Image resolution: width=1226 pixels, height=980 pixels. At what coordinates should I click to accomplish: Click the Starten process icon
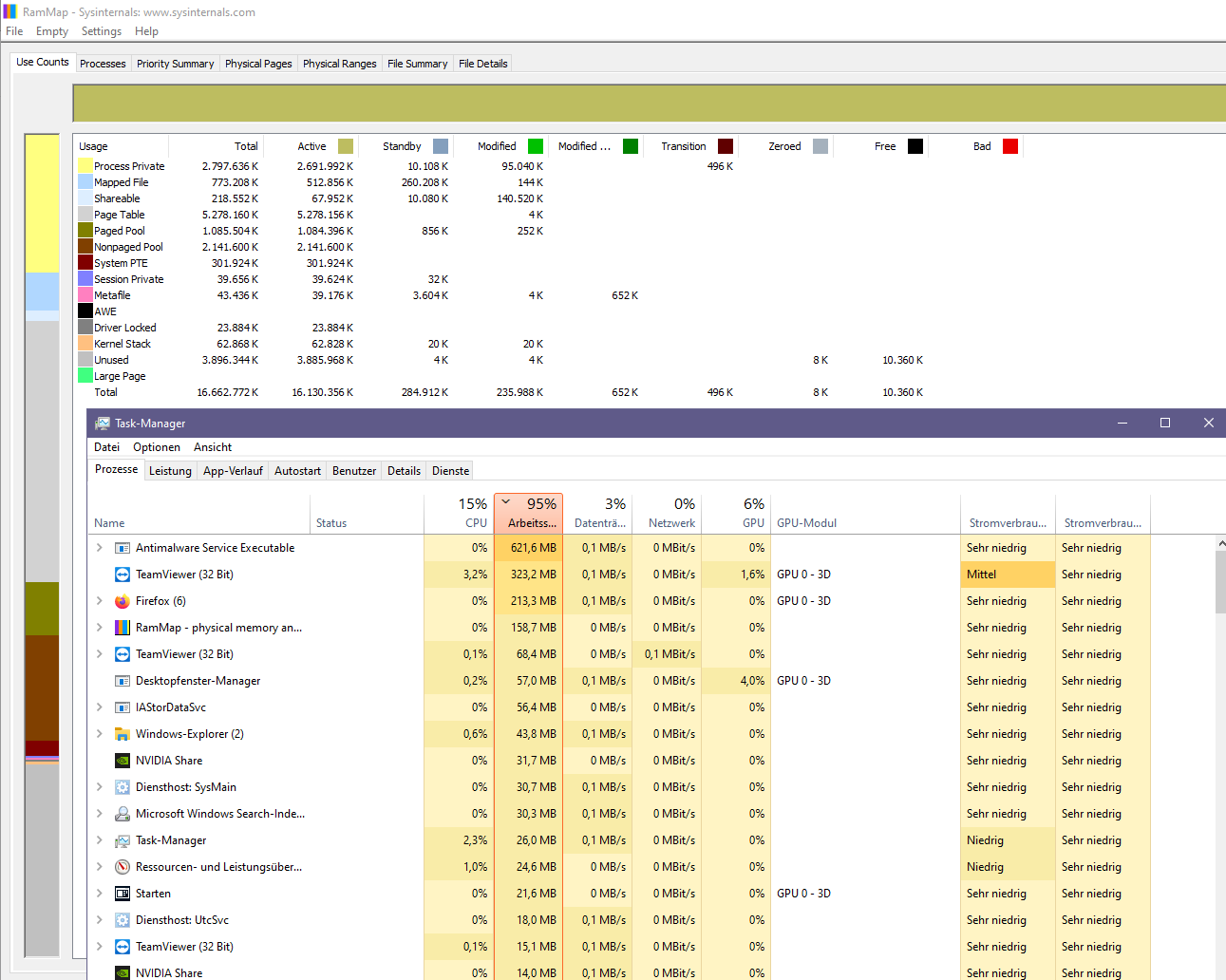(x=123, y=894)
